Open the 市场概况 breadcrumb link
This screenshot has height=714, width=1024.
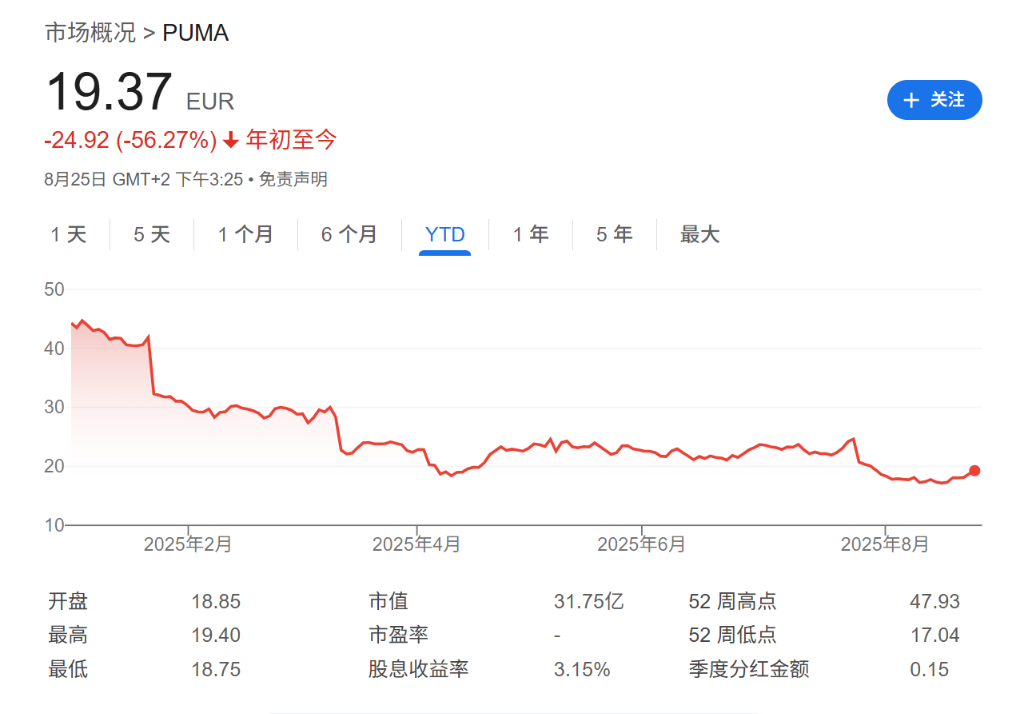coord(90,33)
